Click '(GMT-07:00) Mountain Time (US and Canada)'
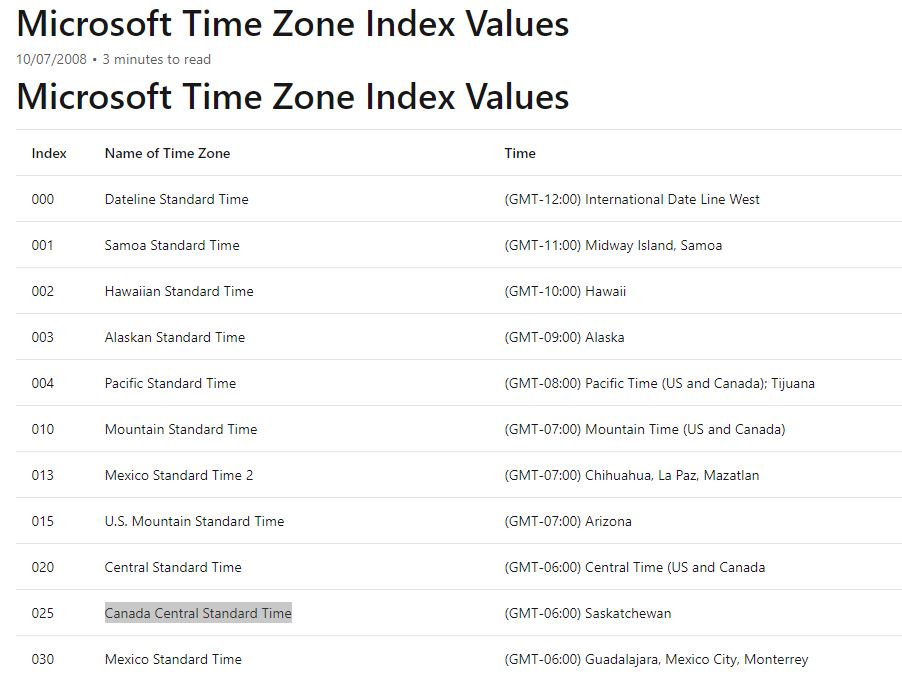The width and height of the screenshot is (902, 678). point(645,429)
